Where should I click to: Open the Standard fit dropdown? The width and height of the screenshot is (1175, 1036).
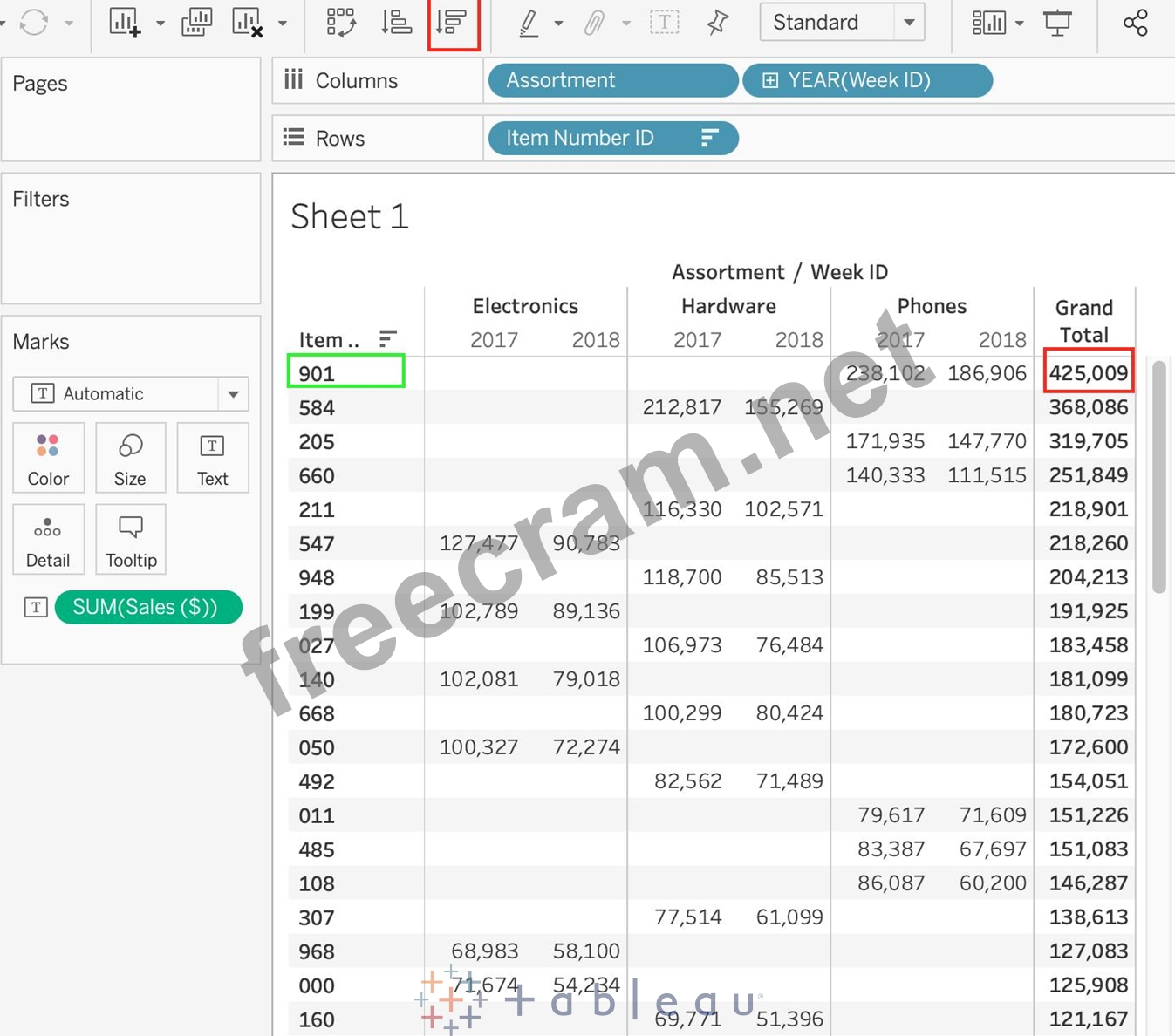[x=909, y=23]
